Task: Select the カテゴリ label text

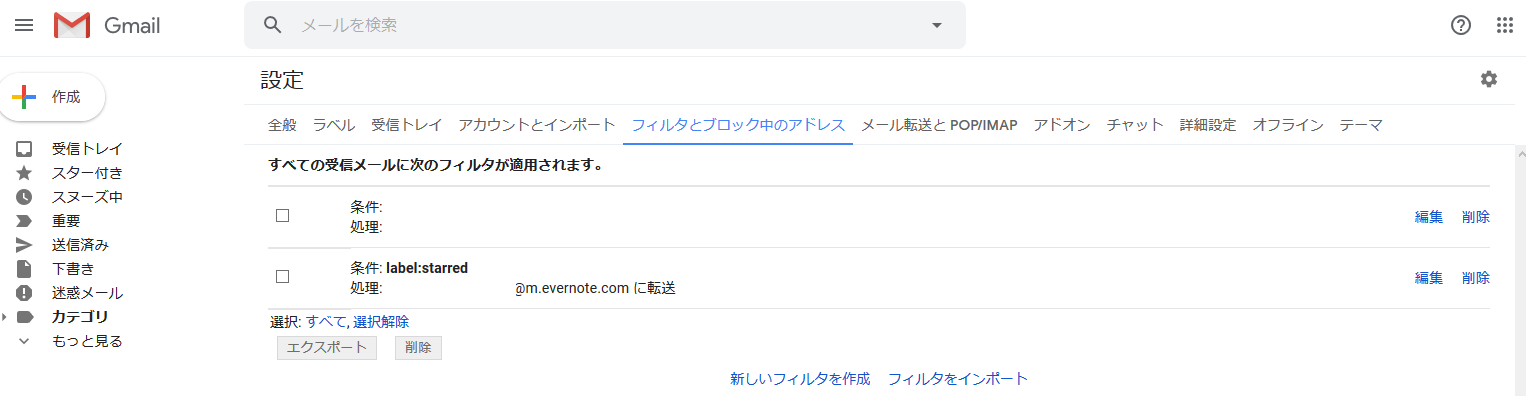Action: click(80, 317)
